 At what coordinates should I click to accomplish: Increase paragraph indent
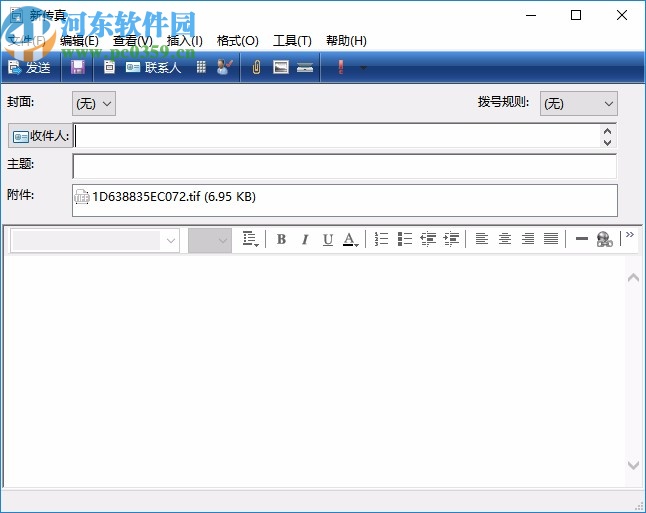(451, 239)
